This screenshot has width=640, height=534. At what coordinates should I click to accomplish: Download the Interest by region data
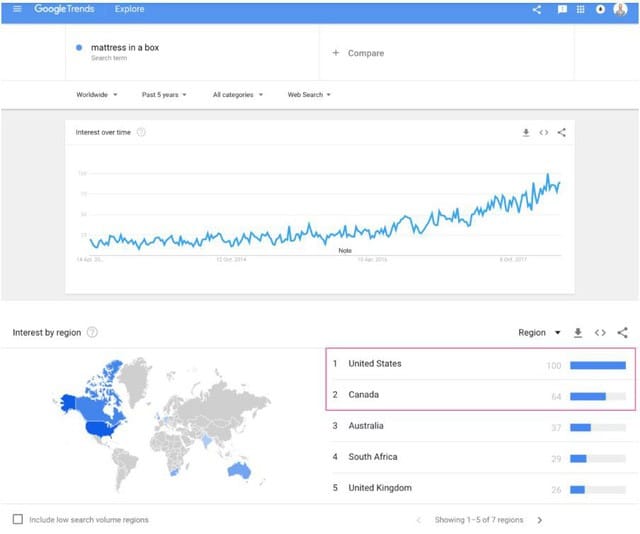tap(578, 333)
